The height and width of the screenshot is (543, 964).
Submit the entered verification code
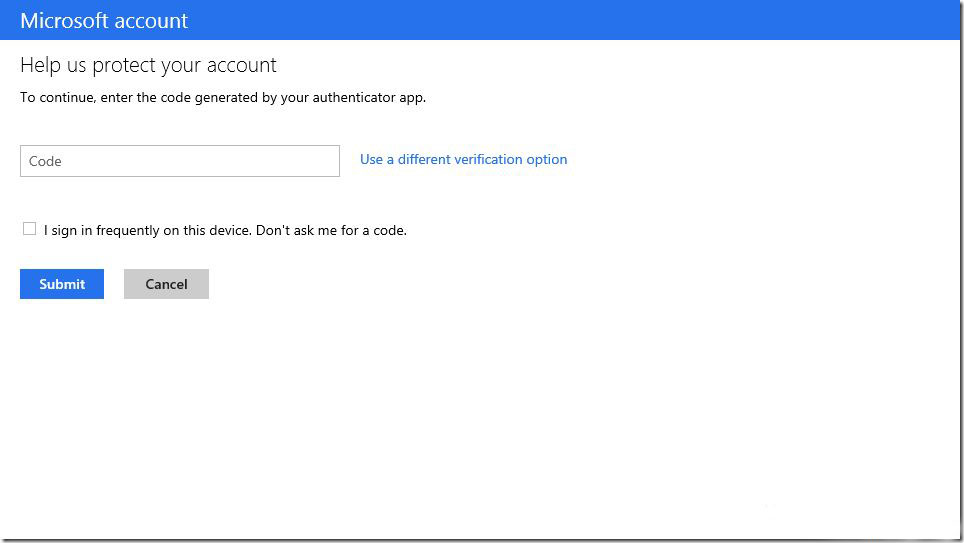(62, 284)
